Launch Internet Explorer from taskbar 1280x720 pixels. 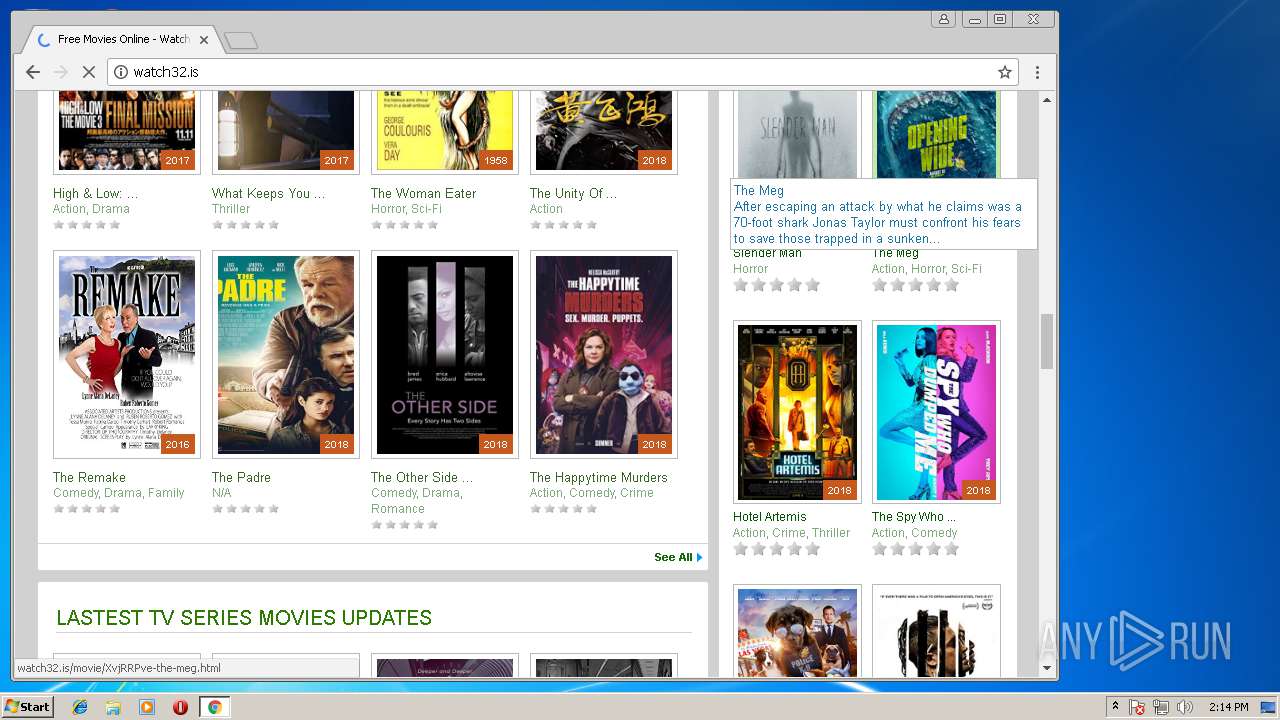click(80, 707)
